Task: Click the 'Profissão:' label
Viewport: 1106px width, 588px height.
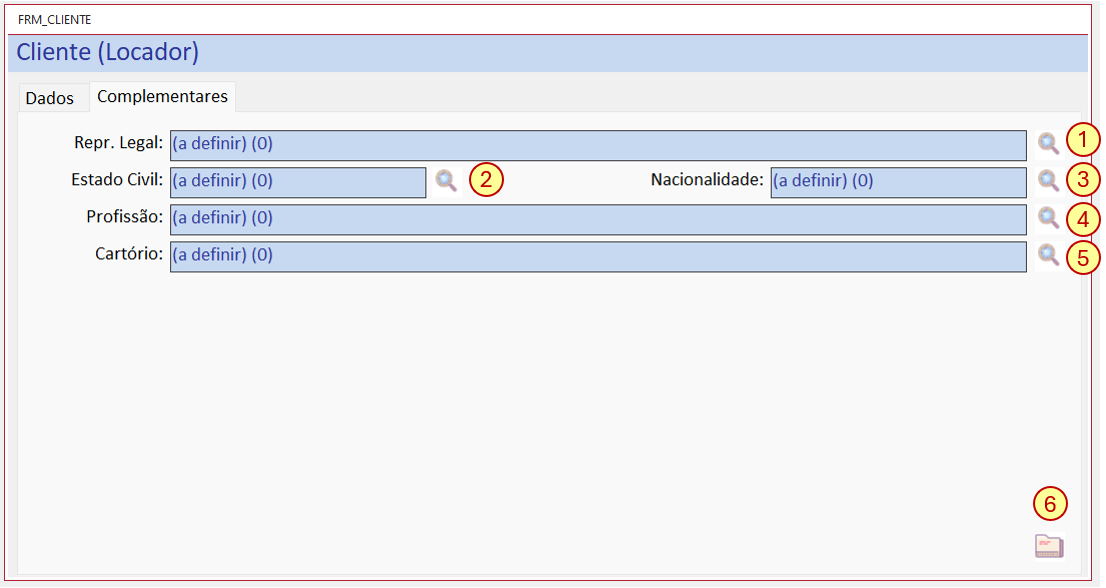Action: [x=125, y=217]
